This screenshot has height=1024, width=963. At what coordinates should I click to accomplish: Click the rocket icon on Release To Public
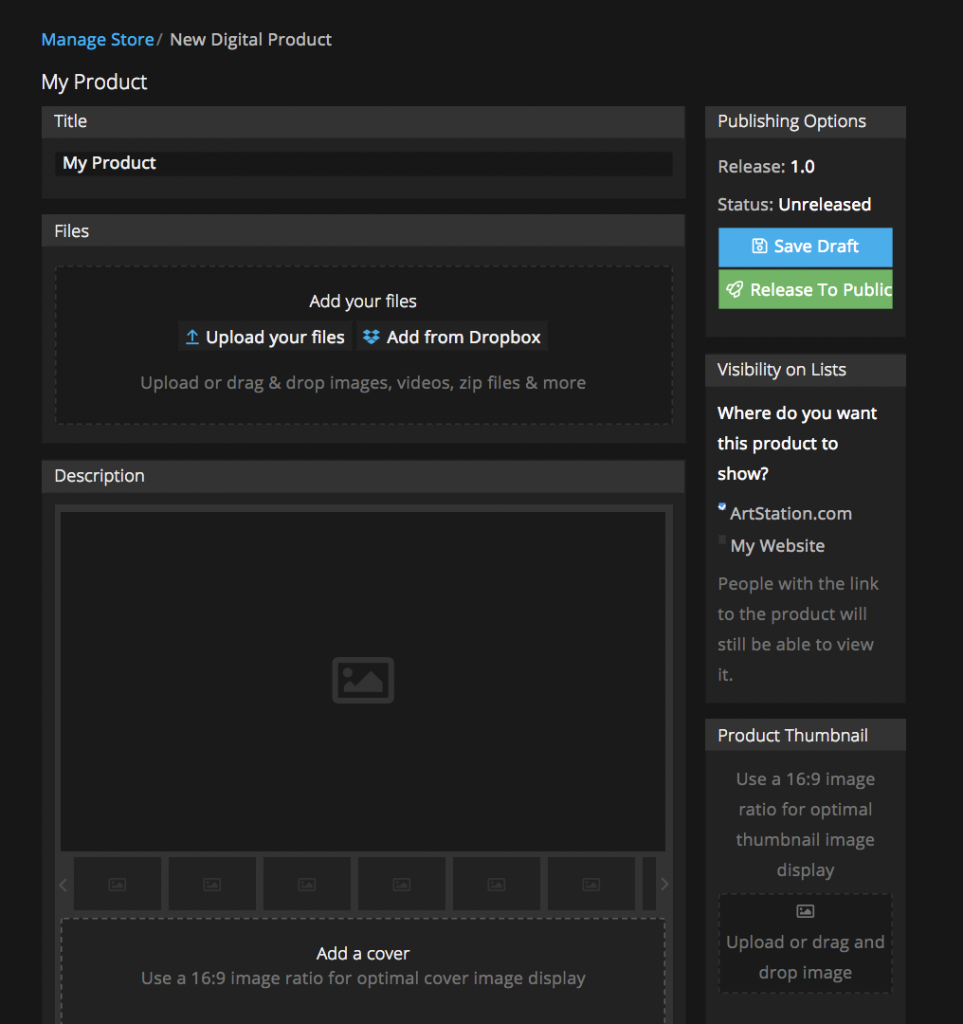[x=735, y=289]
